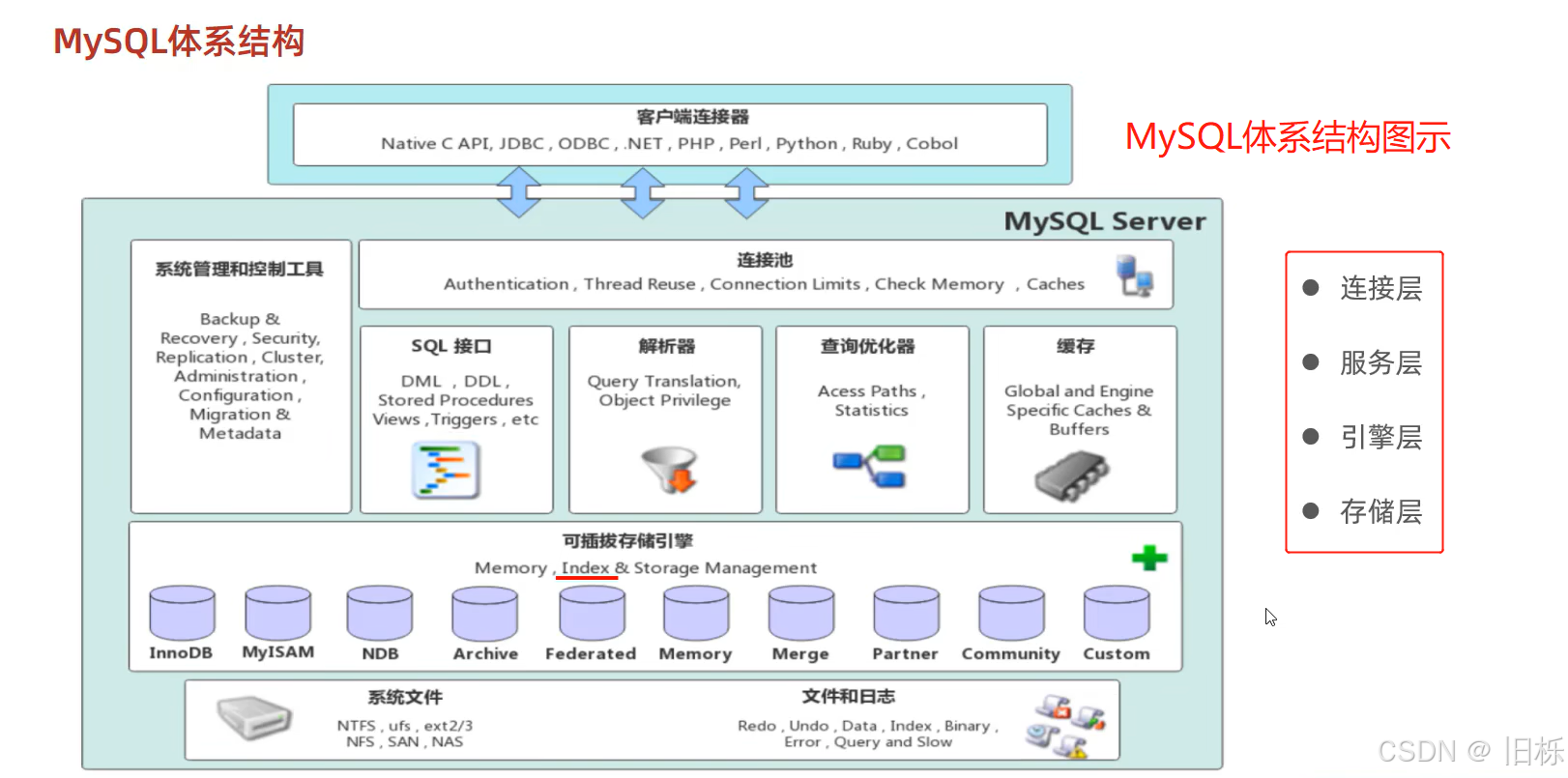Click the green plus icon in storage engines
This screenshot has width=1568, height=778.
[x=1149, y=558]
